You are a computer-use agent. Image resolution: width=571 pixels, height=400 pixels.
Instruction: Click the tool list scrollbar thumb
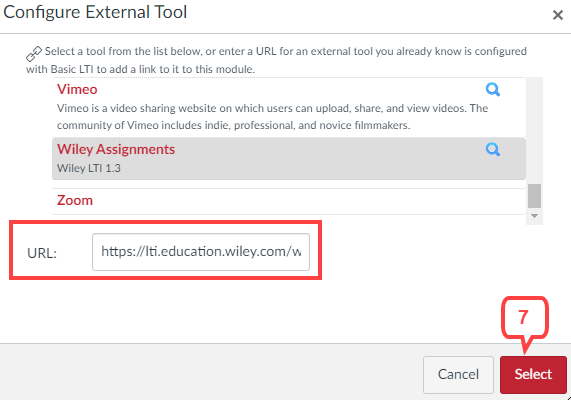(534, 196)
